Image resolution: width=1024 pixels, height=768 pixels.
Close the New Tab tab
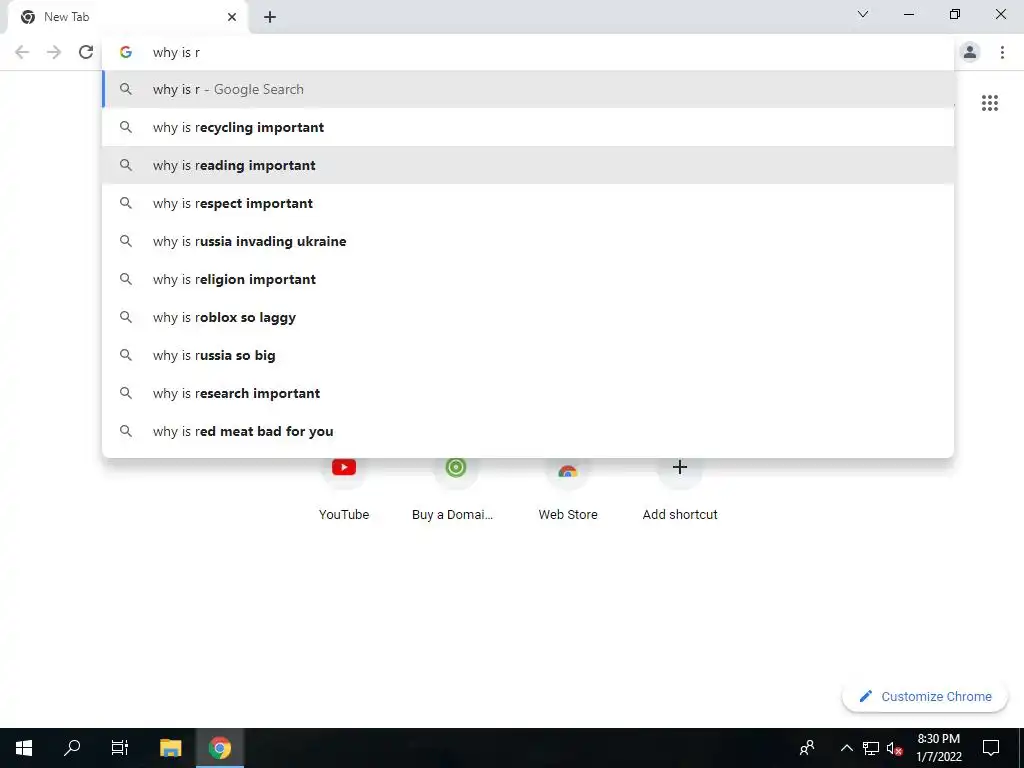[x=232, y=17]
